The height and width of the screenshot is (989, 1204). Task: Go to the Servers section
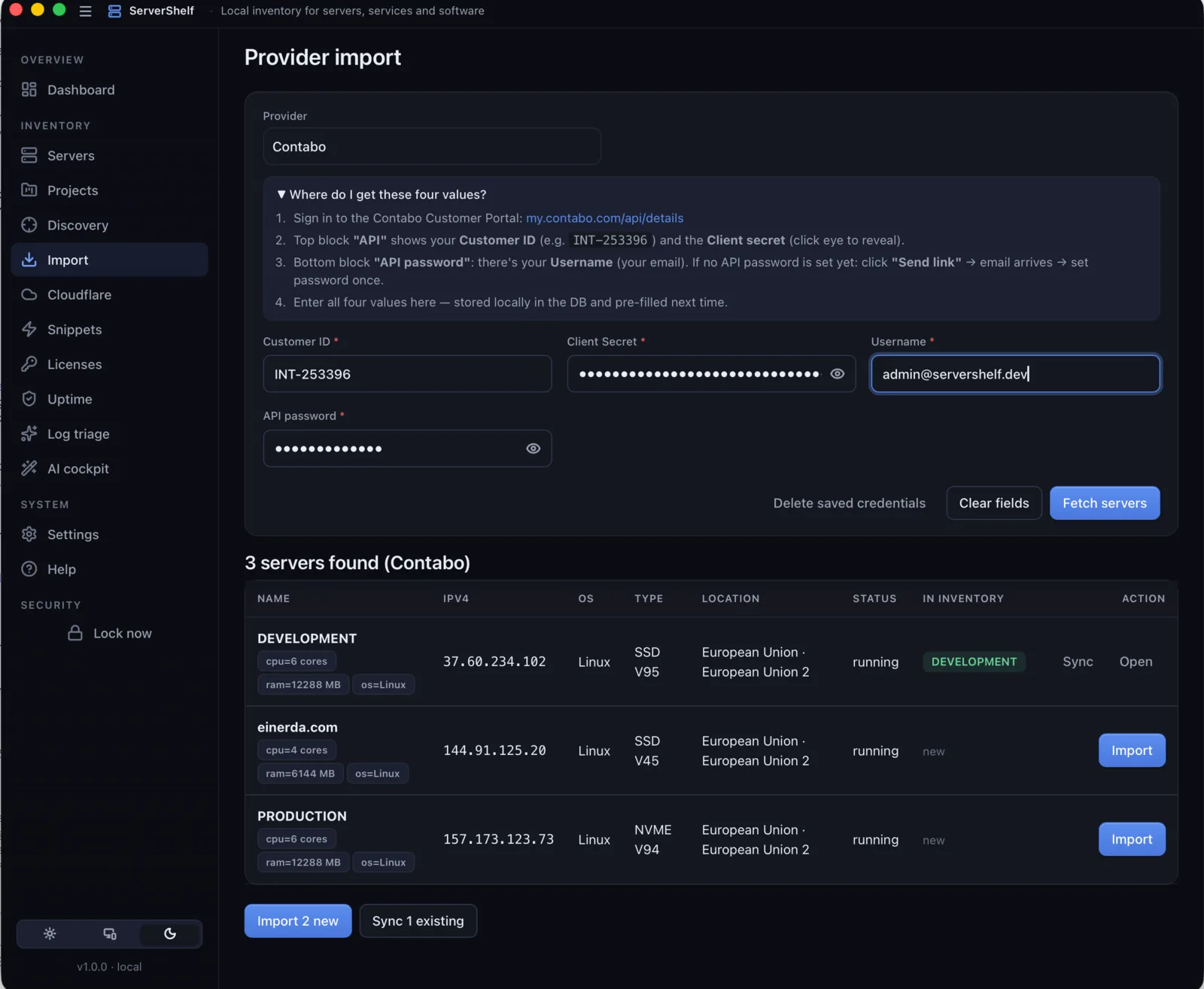point(109,156)
